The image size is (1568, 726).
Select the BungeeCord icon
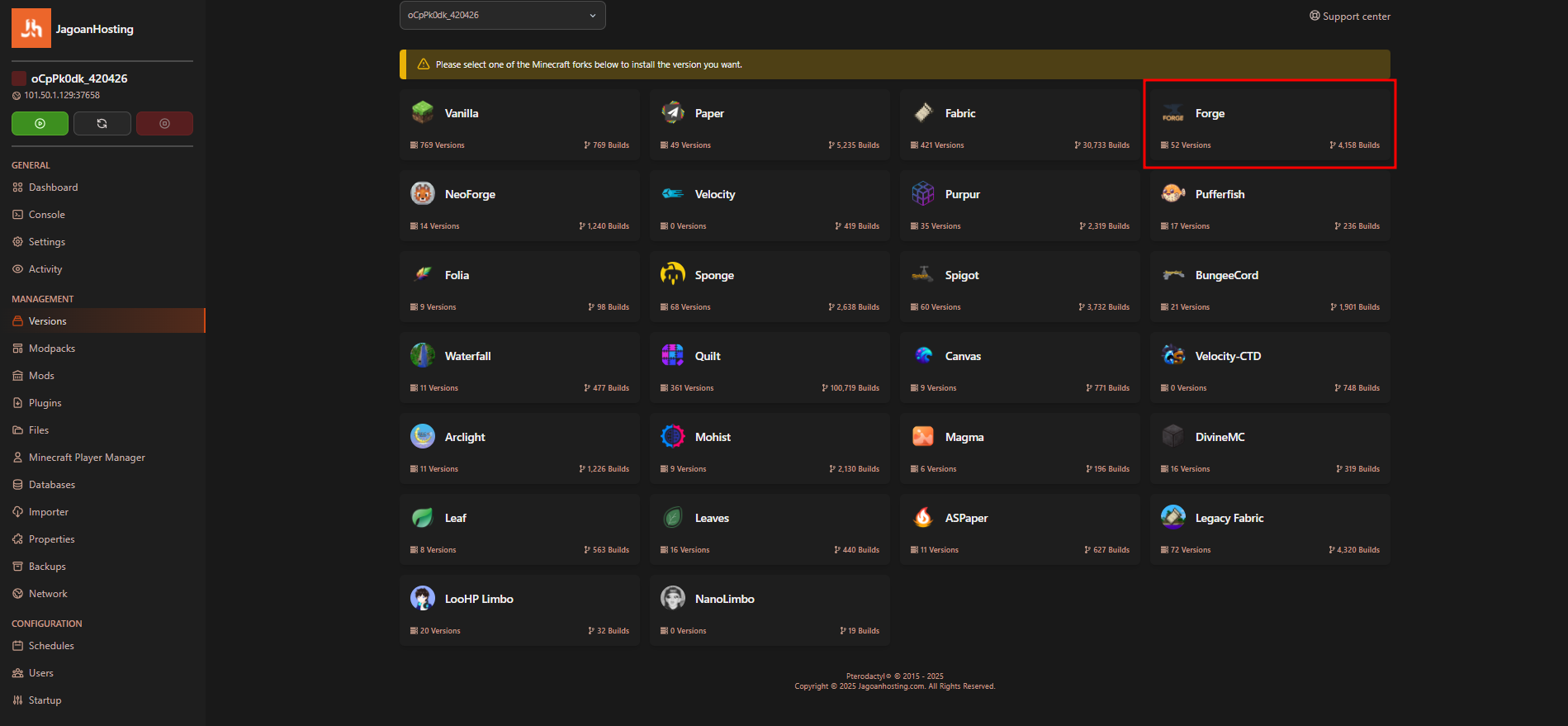coord(1173,274)
